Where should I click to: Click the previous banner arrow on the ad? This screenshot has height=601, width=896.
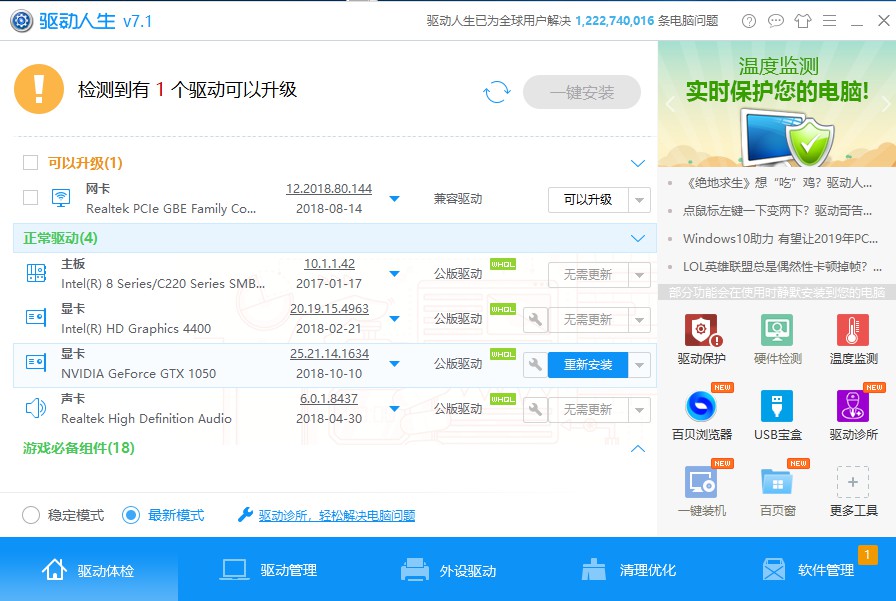tap(670, 104)
